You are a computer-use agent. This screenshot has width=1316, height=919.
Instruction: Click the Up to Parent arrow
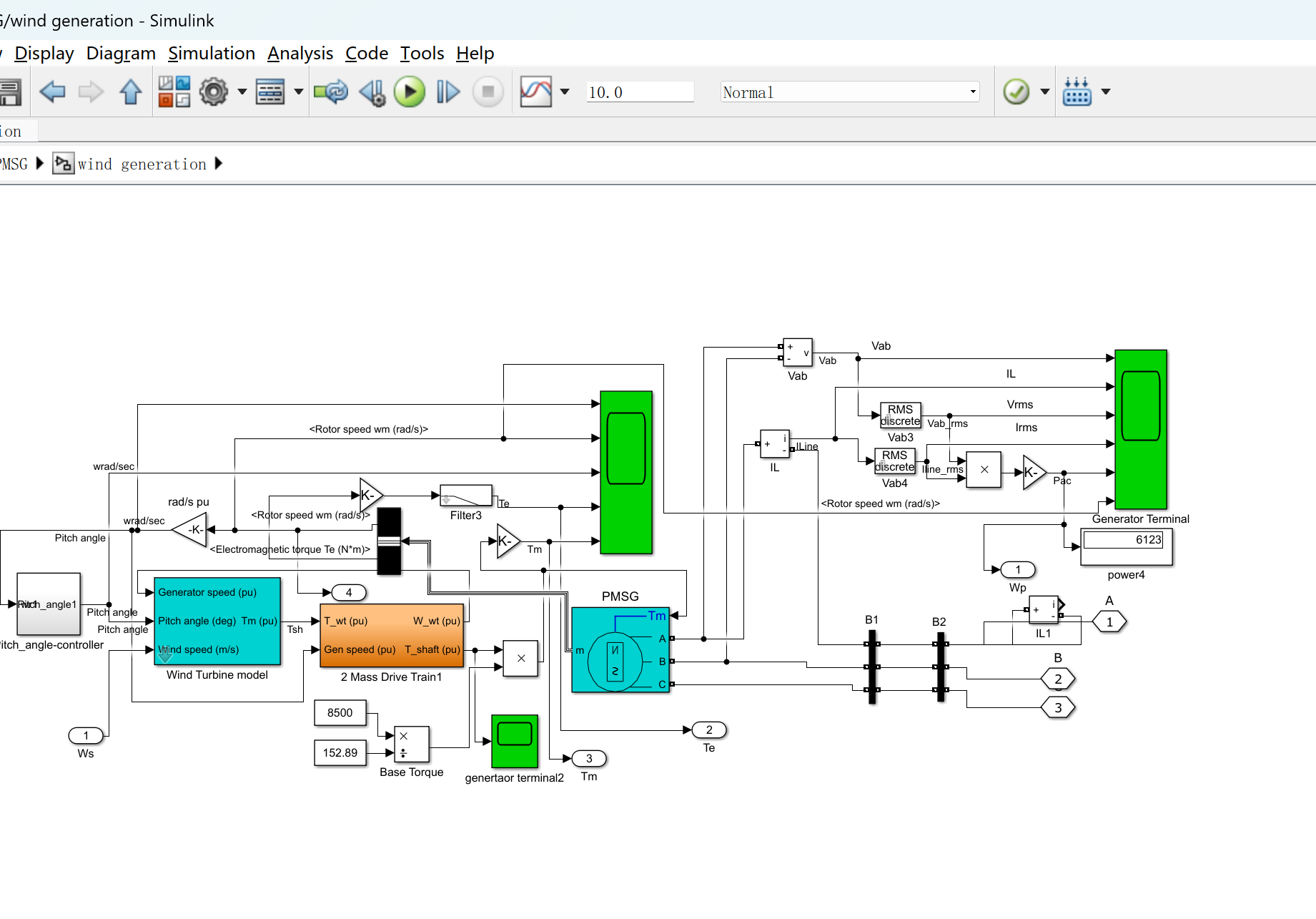click(x=131, y=92)
